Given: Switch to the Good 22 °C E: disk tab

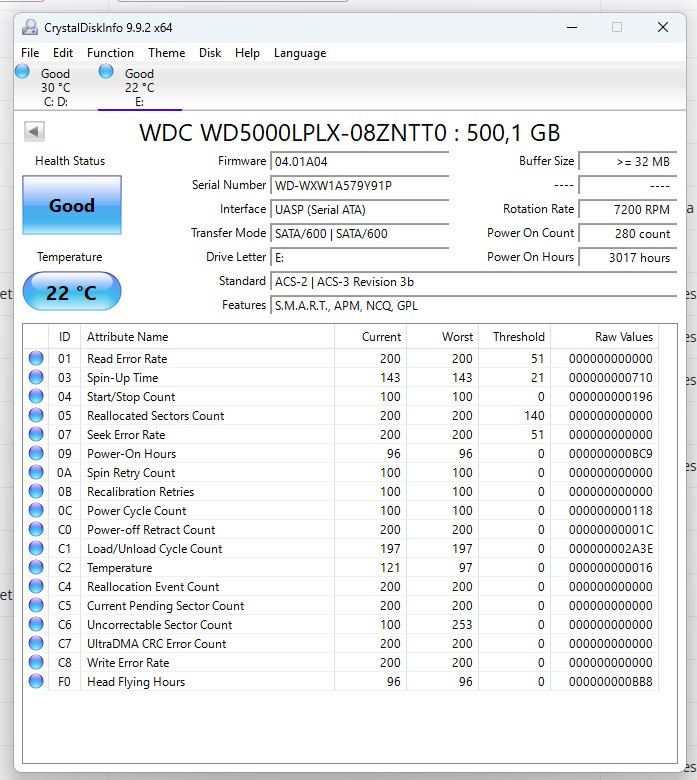Looking at the screenshot, I should pyautogui.click(x=140, y=87).
